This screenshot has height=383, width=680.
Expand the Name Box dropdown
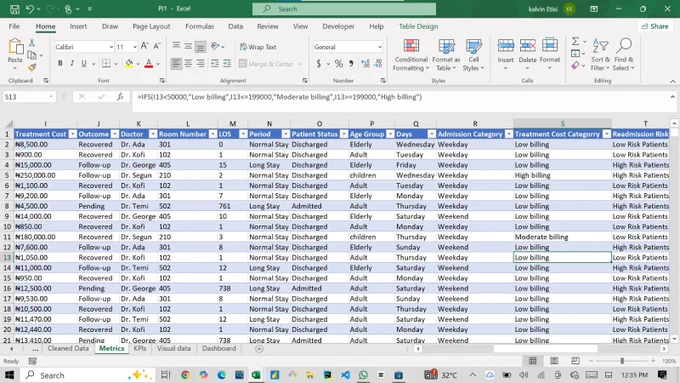coord(51,97)
